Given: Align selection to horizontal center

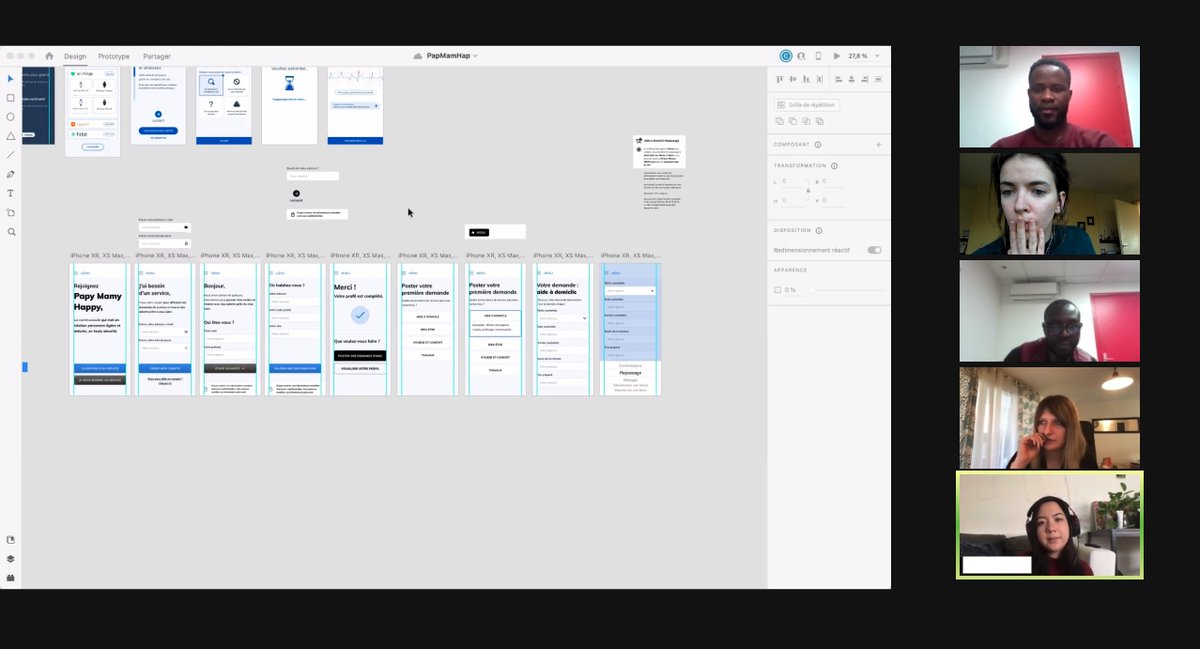Looking at the screenshot, I should (851, 79).
